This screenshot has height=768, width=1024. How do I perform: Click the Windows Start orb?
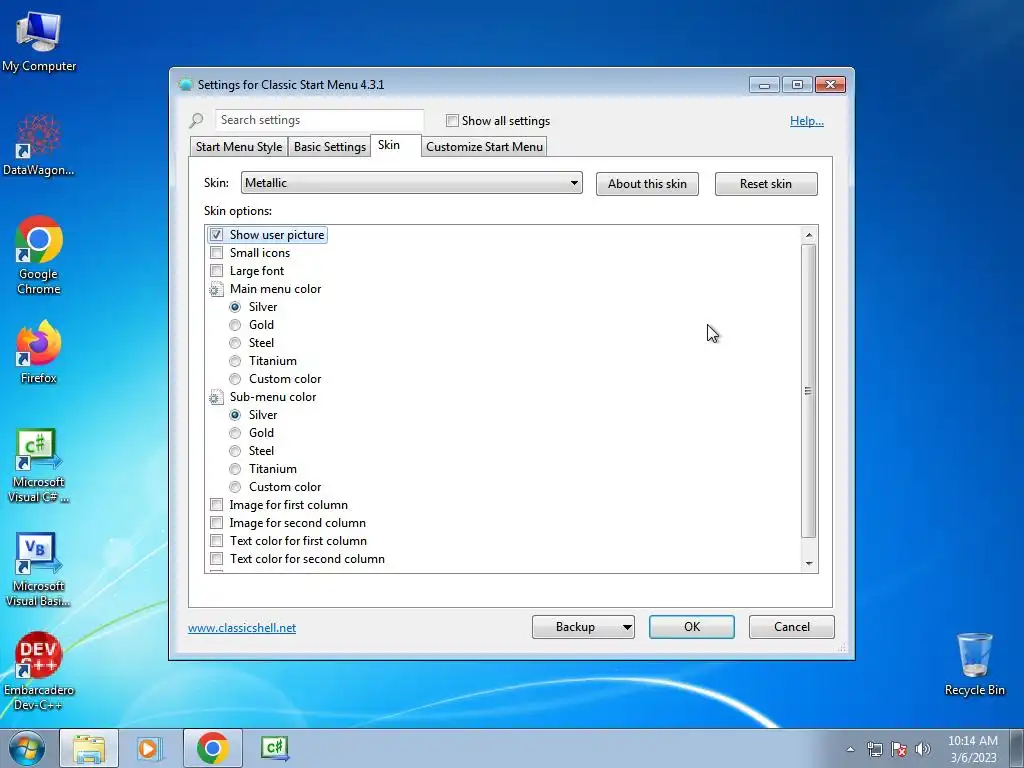click(x=27, y=748)
